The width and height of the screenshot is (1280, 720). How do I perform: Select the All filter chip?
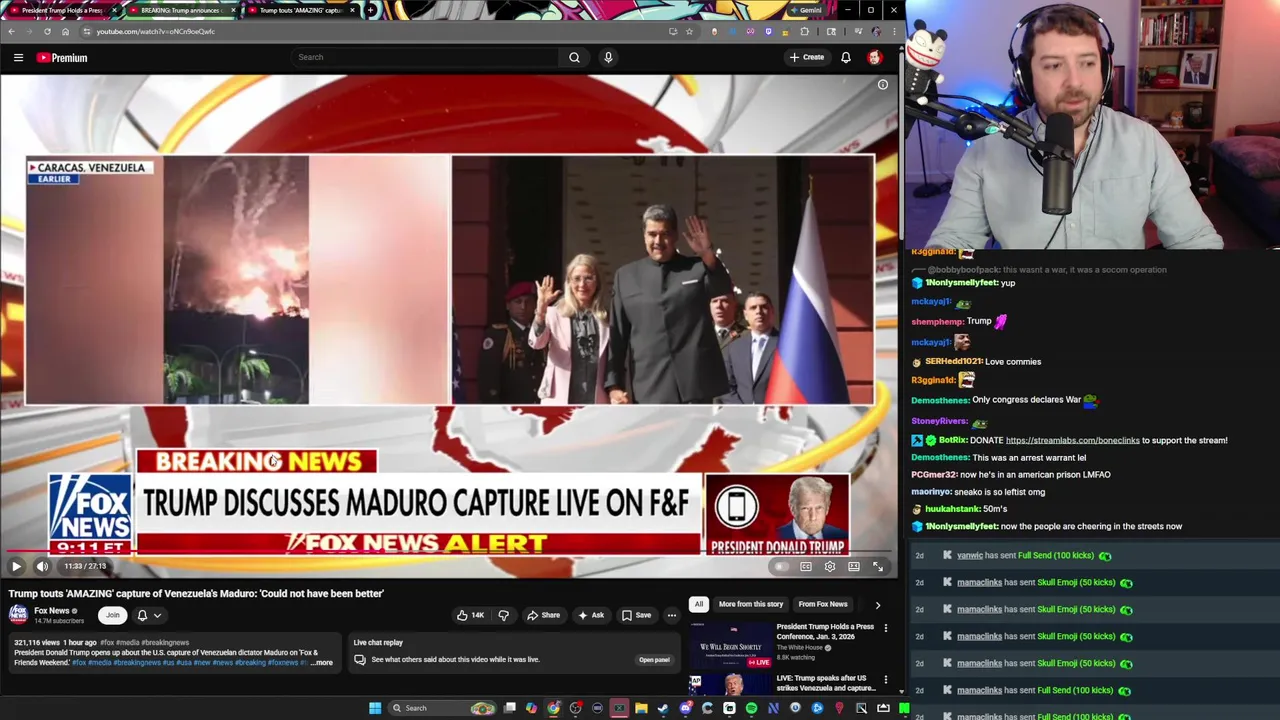click(x=699, y=604)
